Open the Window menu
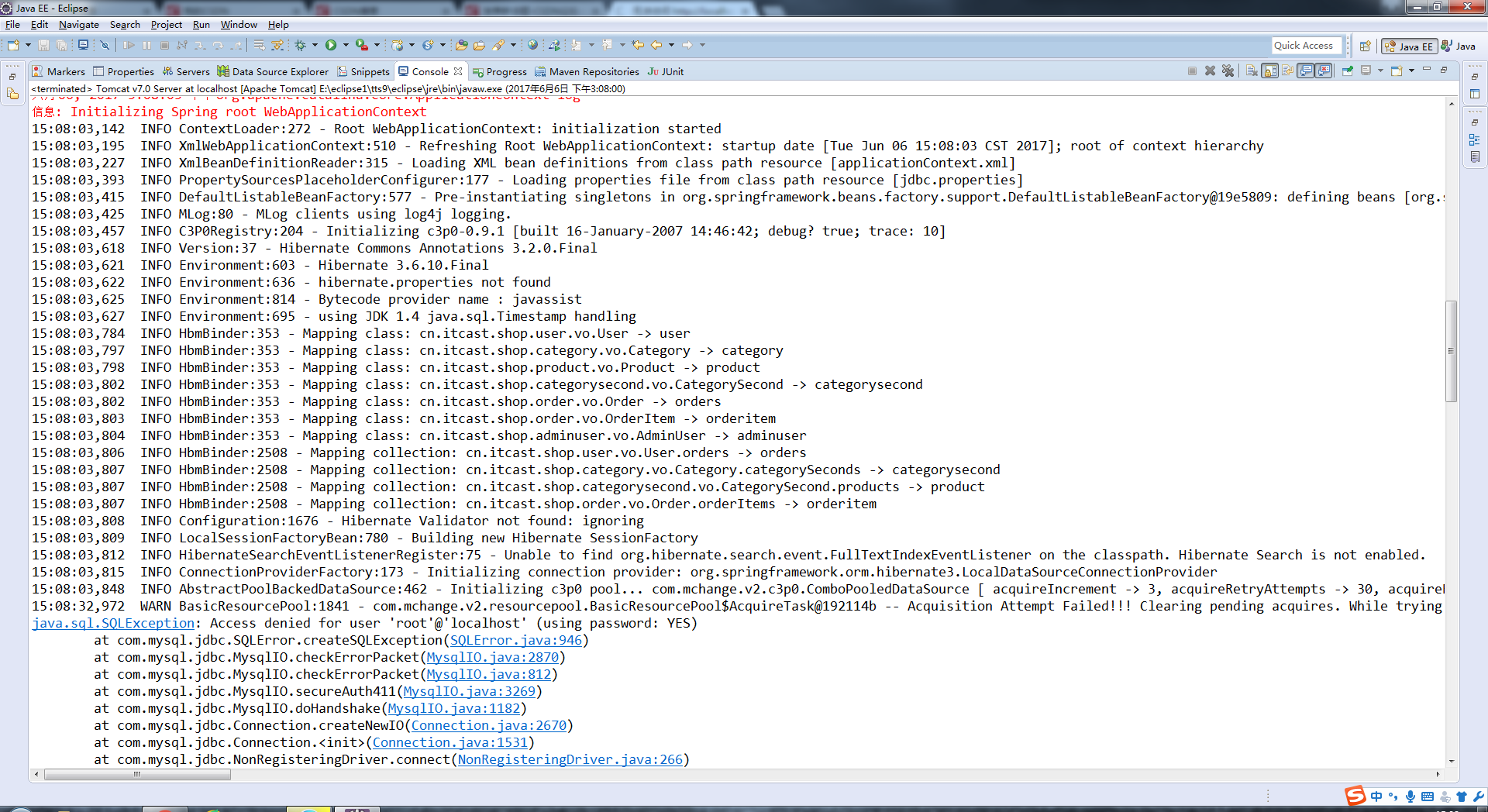Viewport: 1488px width, 812px height. (239, 25)
